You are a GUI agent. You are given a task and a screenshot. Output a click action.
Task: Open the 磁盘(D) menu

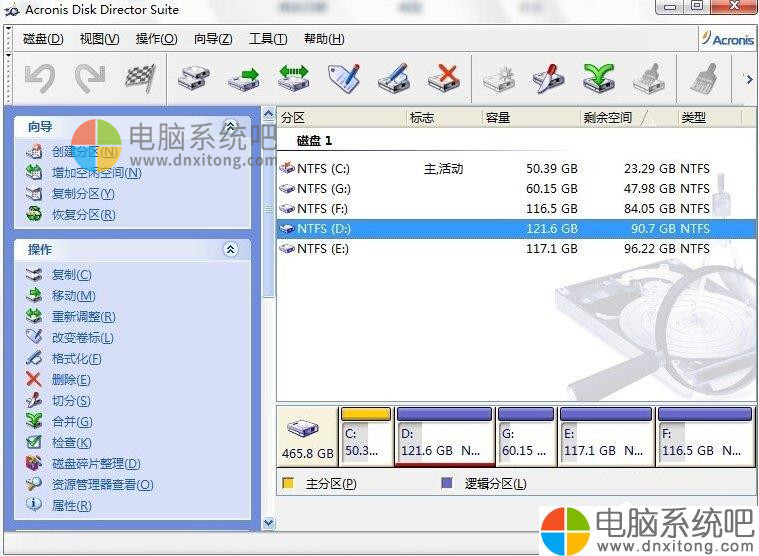43,39
